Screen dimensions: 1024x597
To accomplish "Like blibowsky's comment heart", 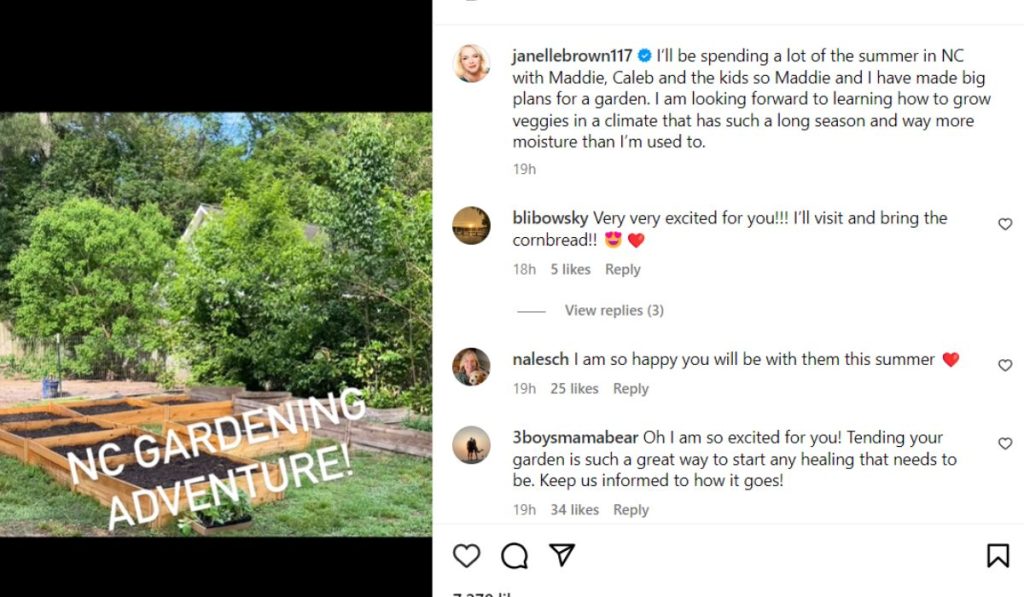I will (x=1005, y=224).
